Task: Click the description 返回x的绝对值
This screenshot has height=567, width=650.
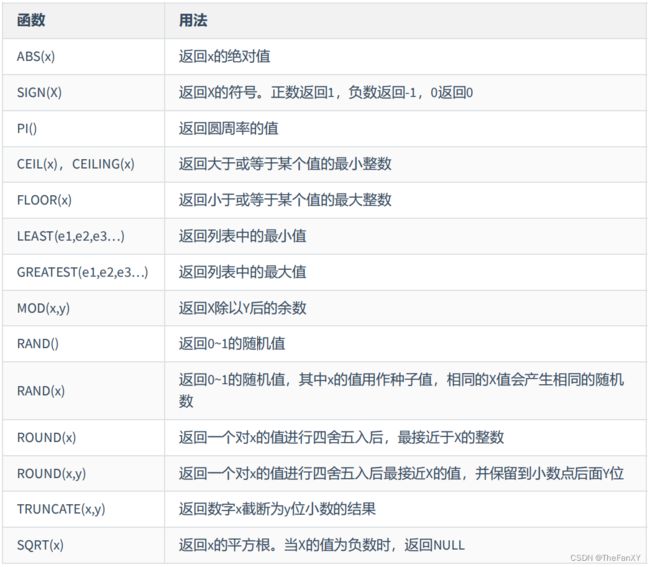Action: pyautogui.click(x=224, y=56)
